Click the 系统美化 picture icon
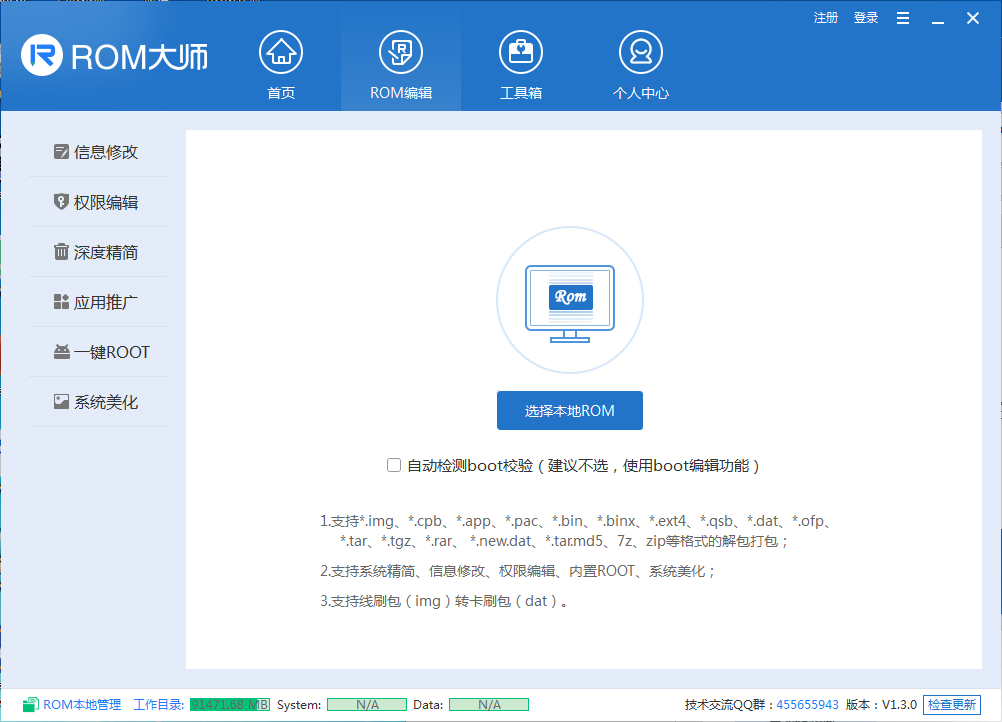The height and width of the screenshot is (722, 1002). 61,401
